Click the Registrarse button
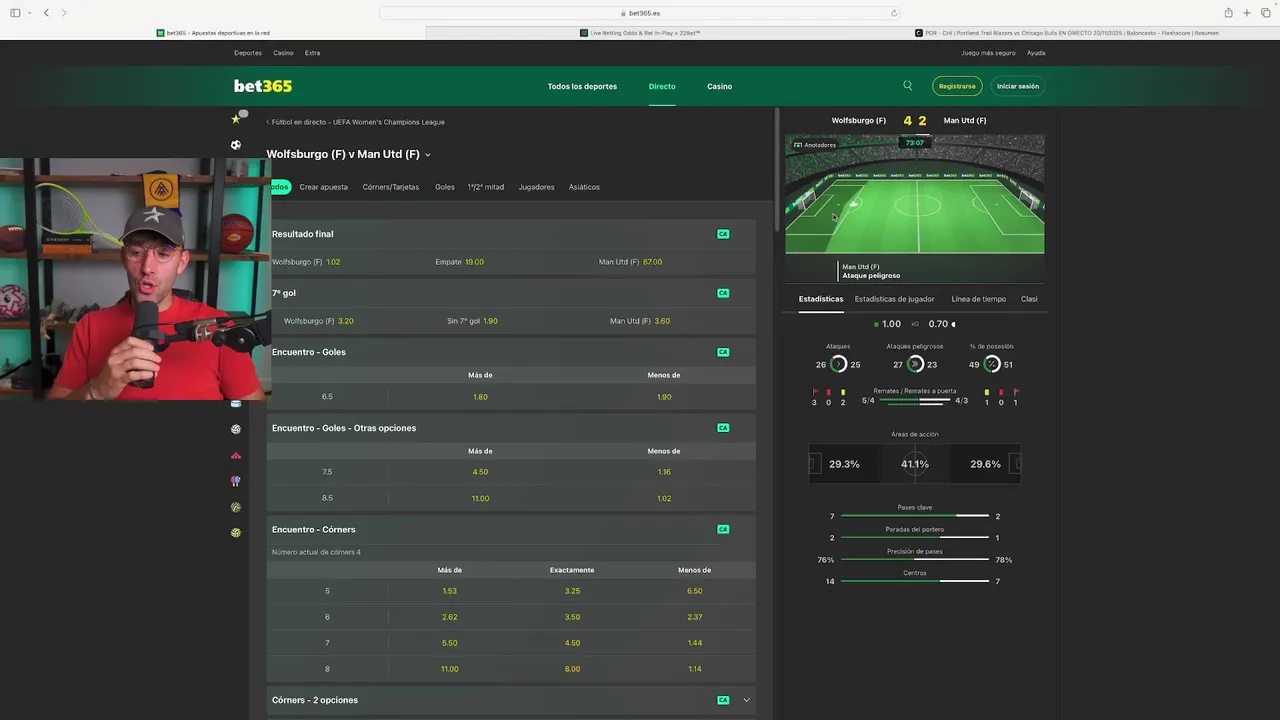Viewport: 1280px width, 720px height. pos(957,86)
